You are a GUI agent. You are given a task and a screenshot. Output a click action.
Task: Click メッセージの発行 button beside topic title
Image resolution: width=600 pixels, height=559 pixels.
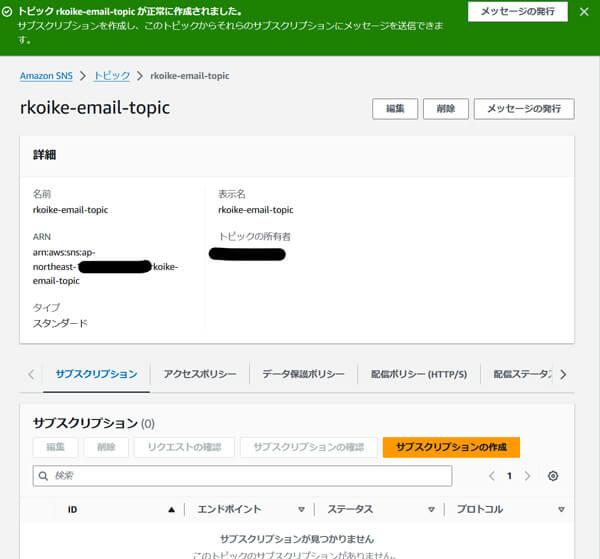click(524, 109)
